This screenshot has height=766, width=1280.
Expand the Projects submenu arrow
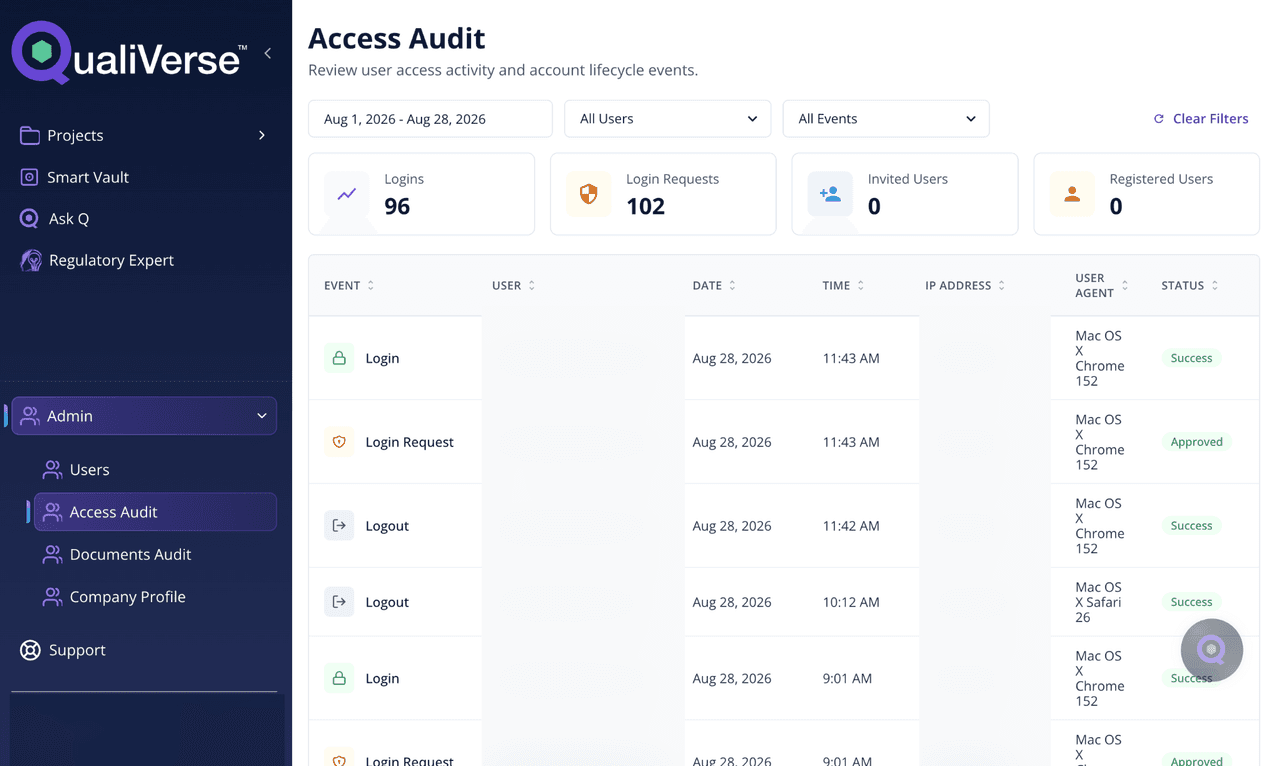[x=262, y=135]
